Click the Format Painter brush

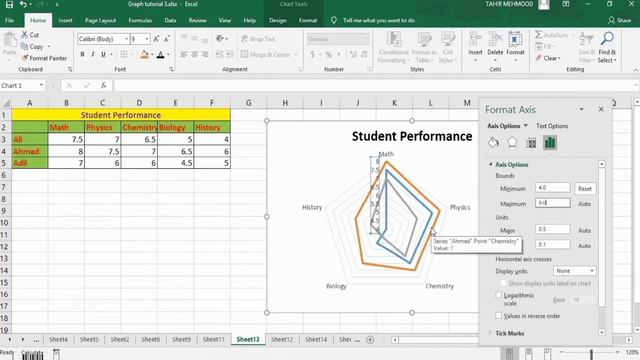coord(25,58)
